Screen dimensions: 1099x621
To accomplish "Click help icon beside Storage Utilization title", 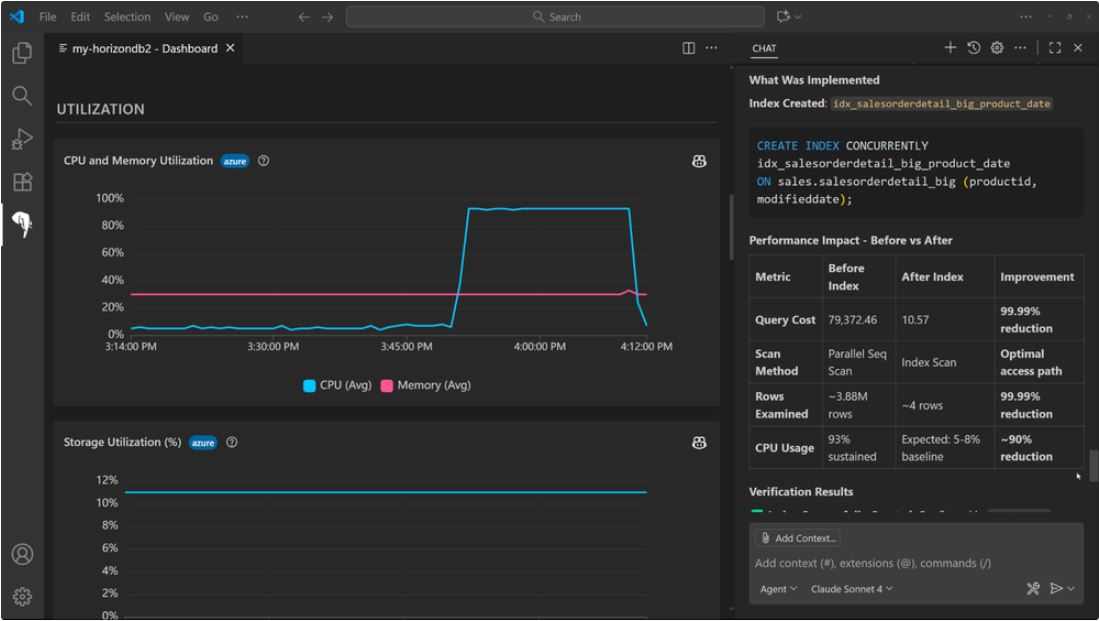I will (x=232, y=443).
